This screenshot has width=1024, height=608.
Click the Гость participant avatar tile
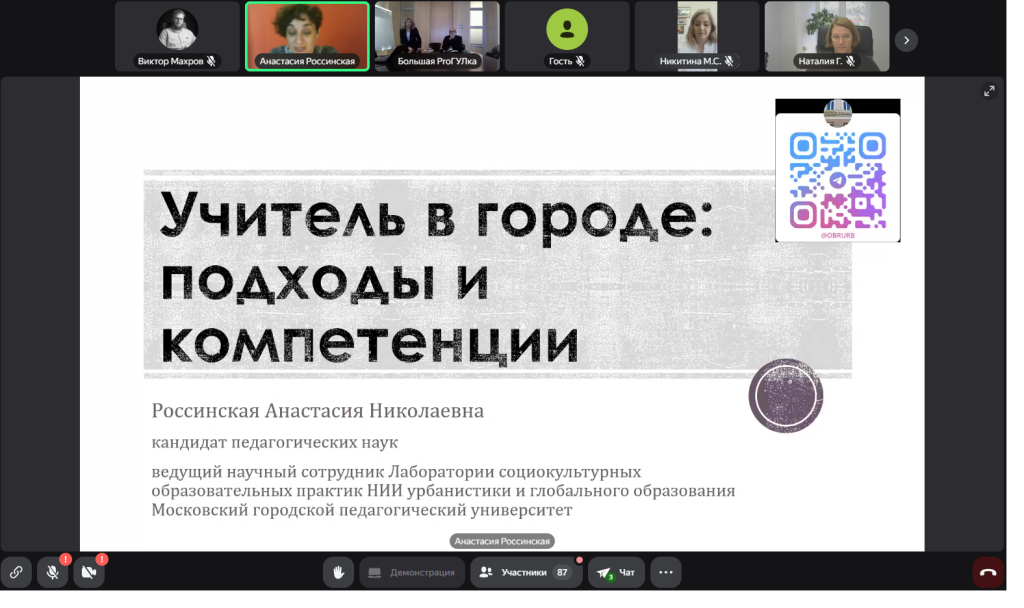pyautogui.click(x=567, y=31)
